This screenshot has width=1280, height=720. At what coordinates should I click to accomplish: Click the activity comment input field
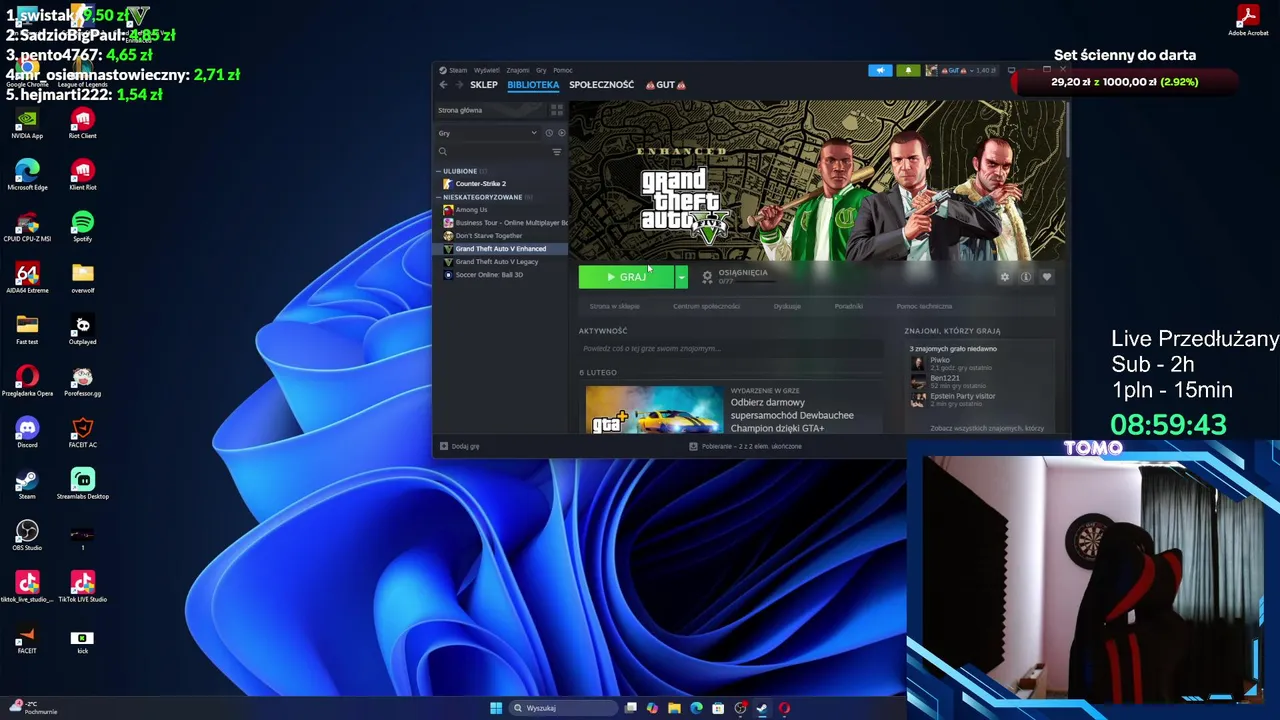click(x=730, y=349)
